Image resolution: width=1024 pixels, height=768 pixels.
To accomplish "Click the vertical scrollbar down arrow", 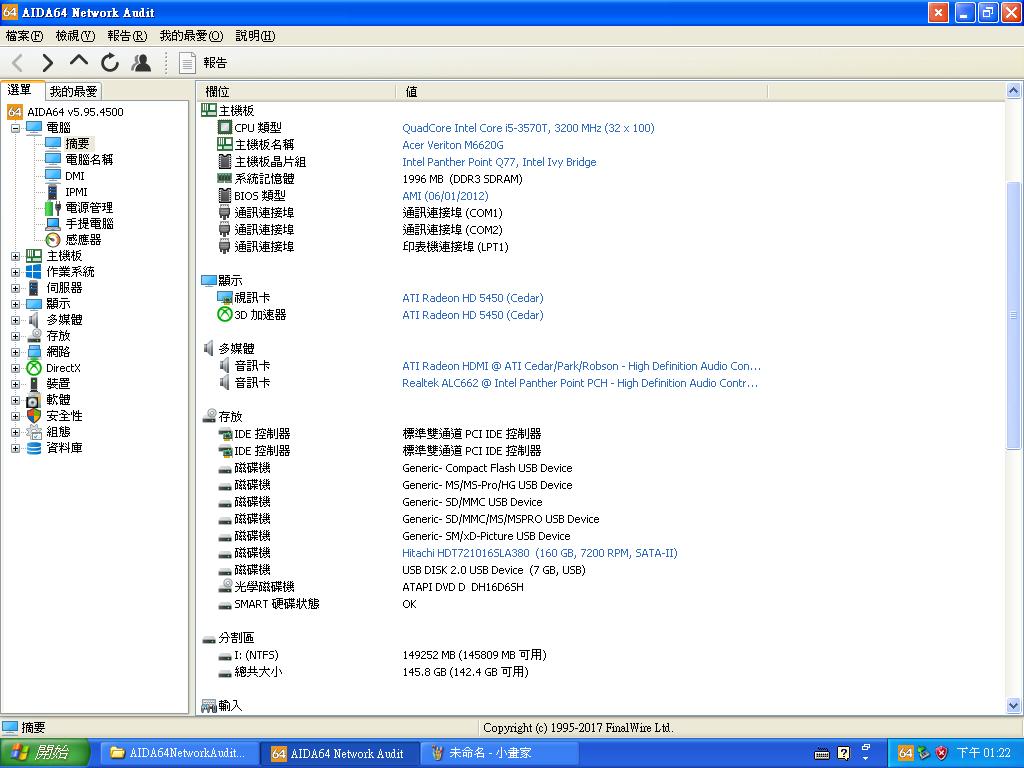I will [1014, 705].
